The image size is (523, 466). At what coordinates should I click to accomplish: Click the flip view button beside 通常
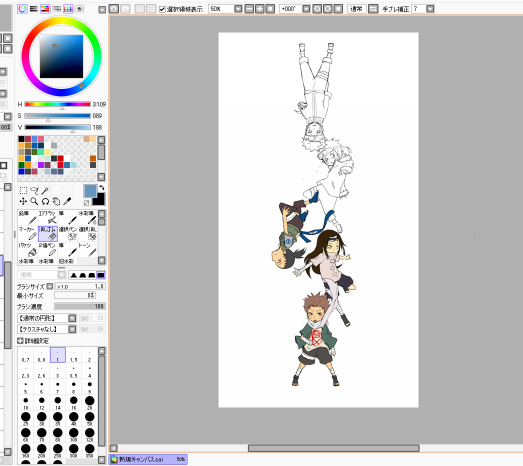373,9
